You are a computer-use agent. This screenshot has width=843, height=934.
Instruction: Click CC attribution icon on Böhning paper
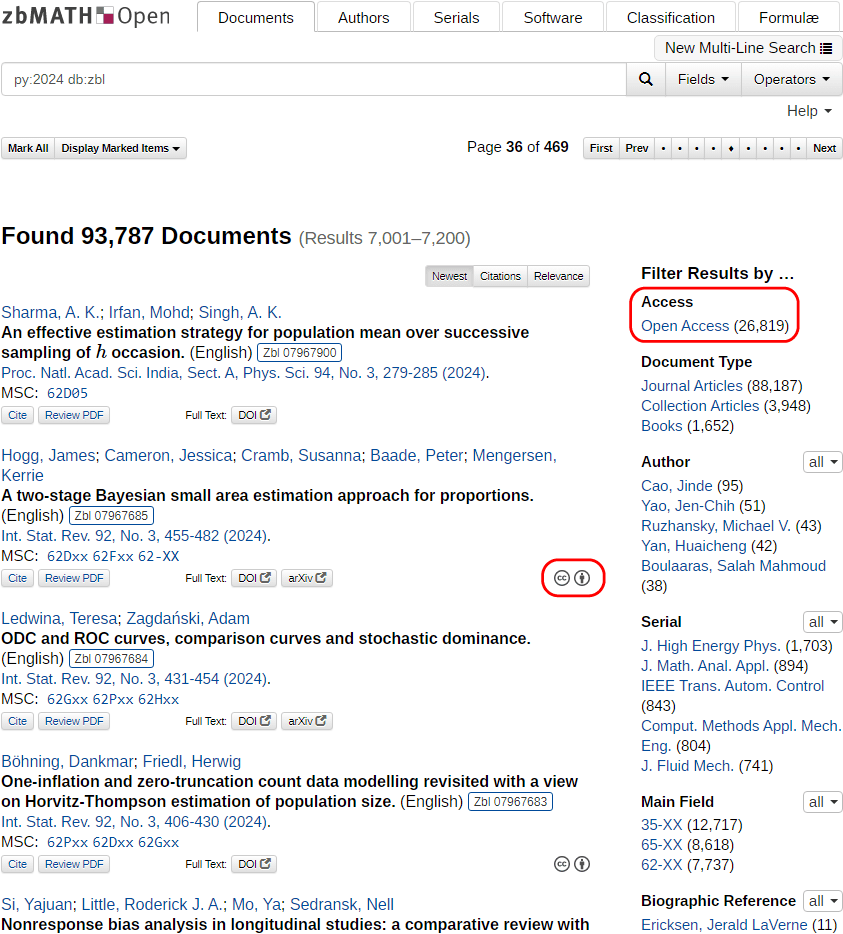pos(582,864)
